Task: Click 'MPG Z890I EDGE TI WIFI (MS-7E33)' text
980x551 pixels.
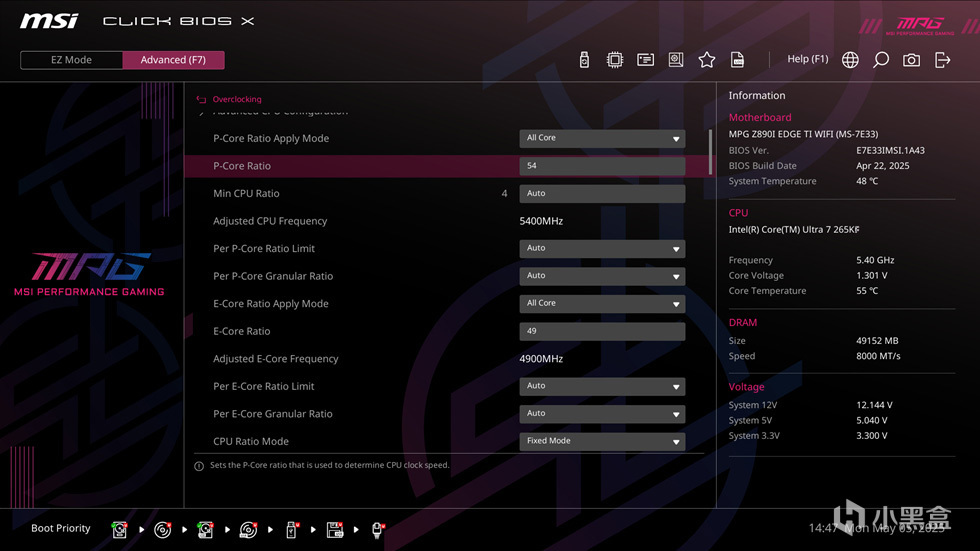Action: click(803, 134)
